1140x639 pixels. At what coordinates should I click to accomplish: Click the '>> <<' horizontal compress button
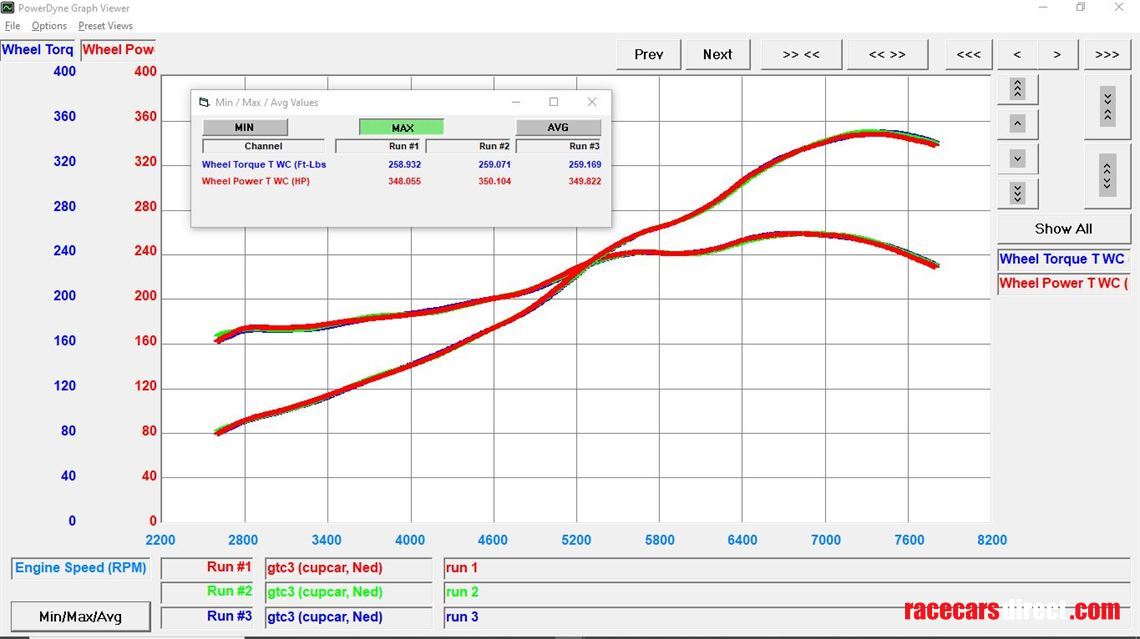point(801,54)
